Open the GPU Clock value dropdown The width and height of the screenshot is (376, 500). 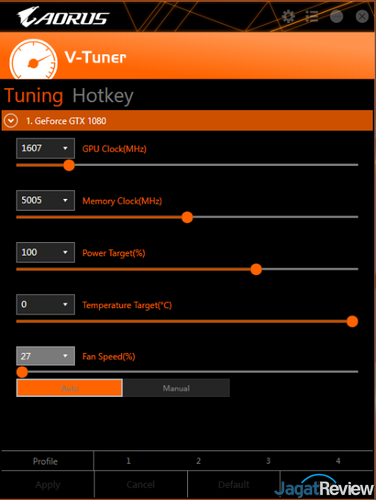[x=45, y=148]
